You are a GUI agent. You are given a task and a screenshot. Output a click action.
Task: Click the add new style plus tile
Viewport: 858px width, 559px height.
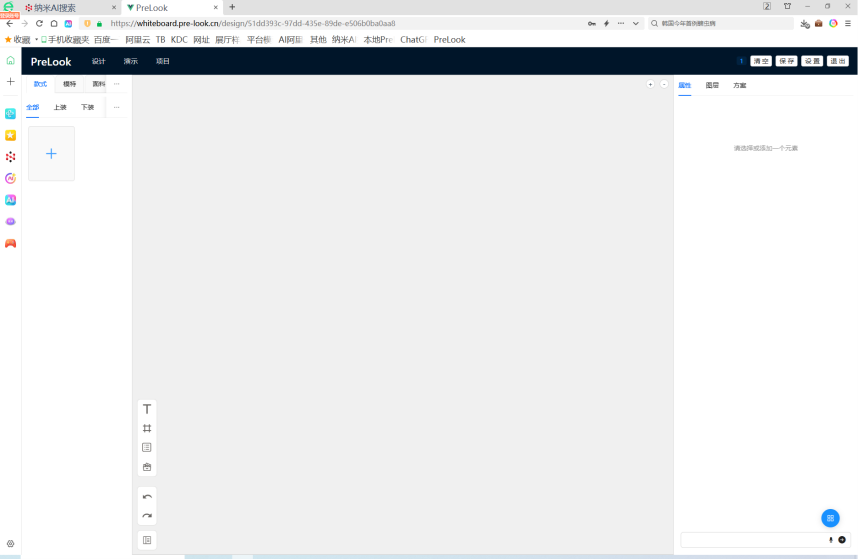pyautogui.click(x=52, y=154)
